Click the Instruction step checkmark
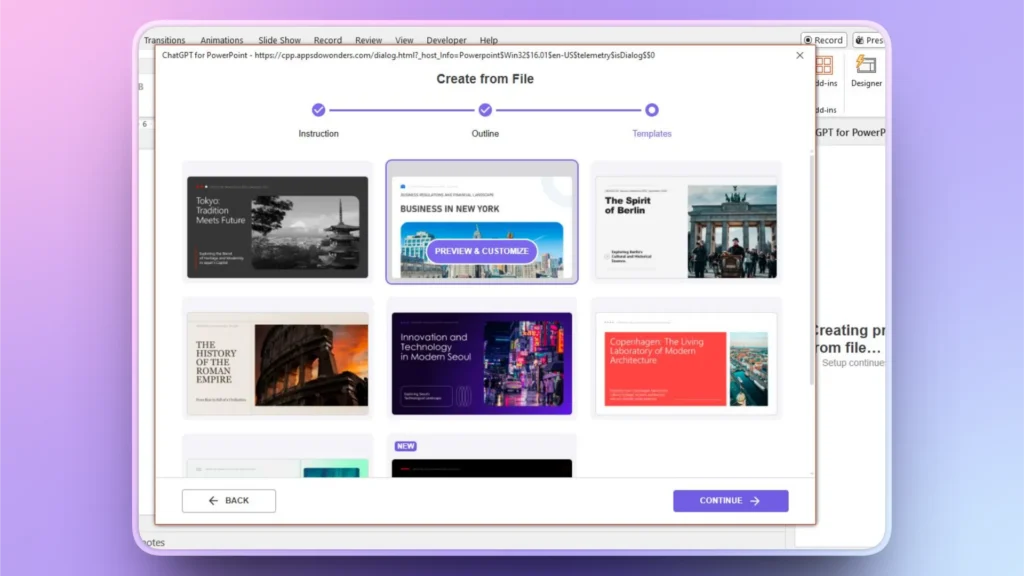The width and height of the screenshot is (1024, 576). point(318,111)
